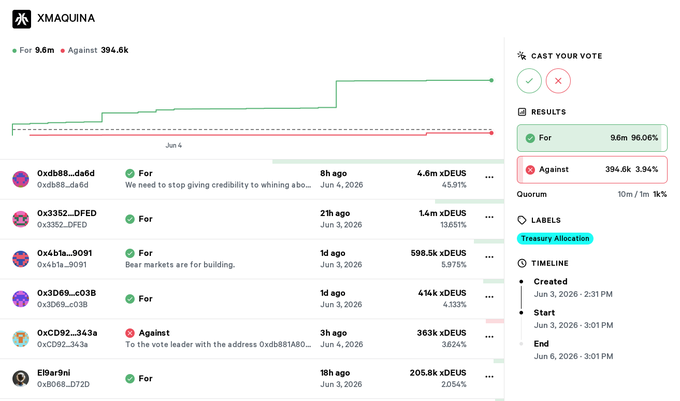This screenshot has height=401, width=680.
Task: Open voter name 0x4b1a...9091
Action: (65, 253)
